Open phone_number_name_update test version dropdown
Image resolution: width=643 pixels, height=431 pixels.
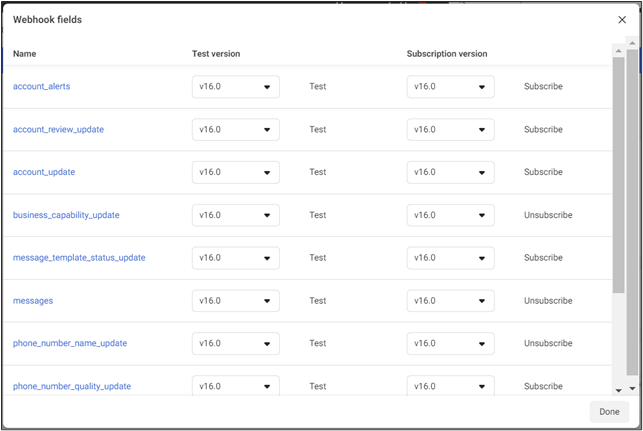(x=235, y=344)
